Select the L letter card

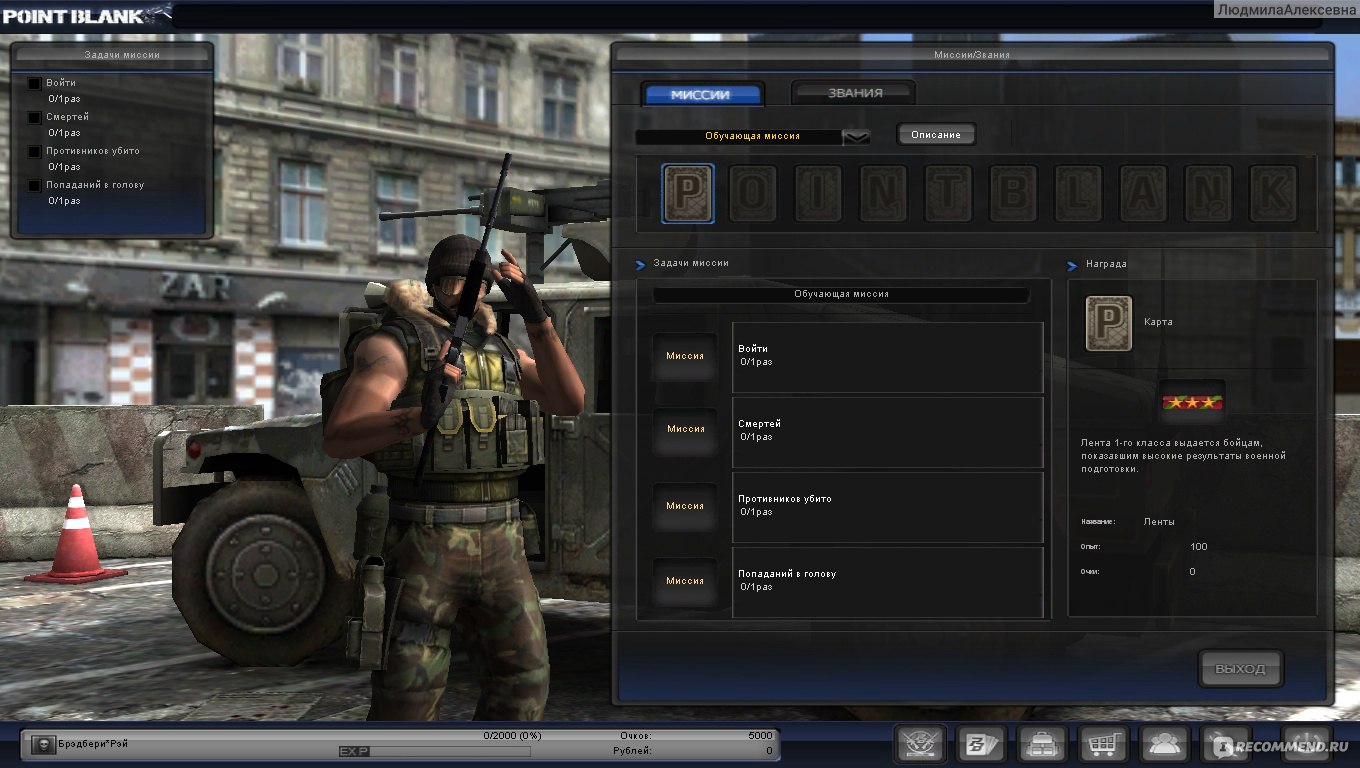(x=1078, y=193)
